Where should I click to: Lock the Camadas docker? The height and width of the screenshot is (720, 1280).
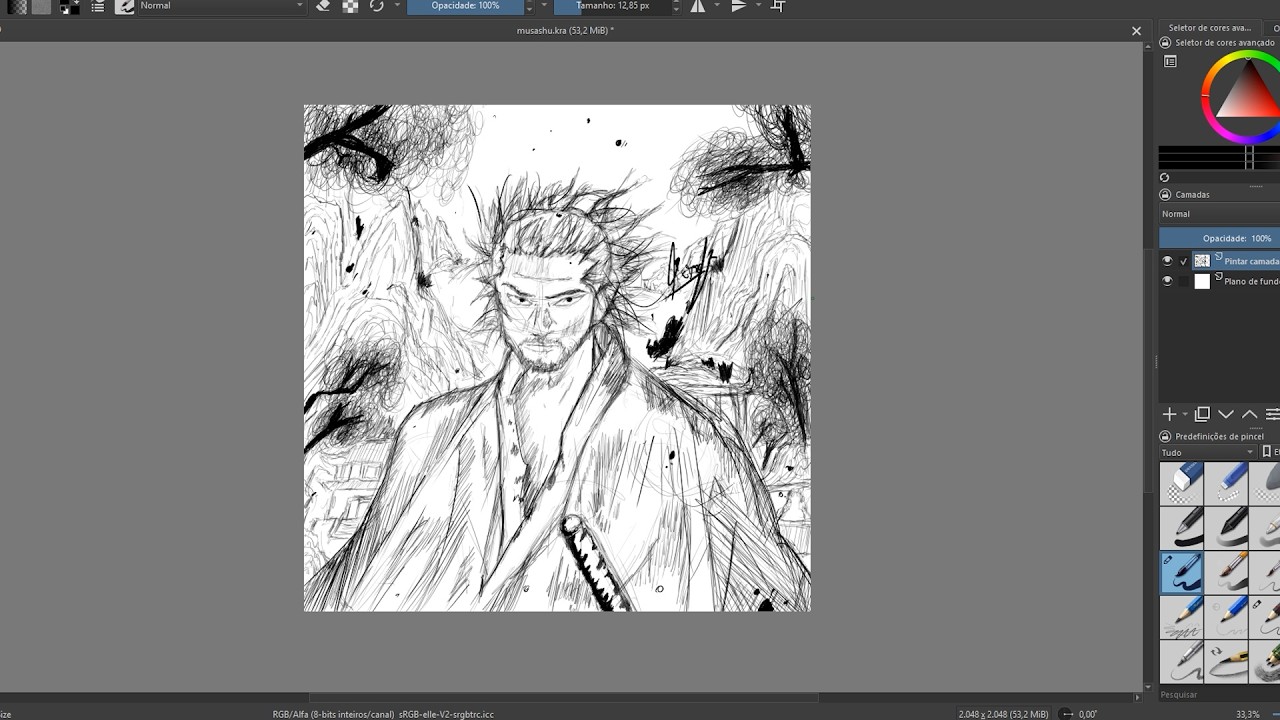point(1165,195)
